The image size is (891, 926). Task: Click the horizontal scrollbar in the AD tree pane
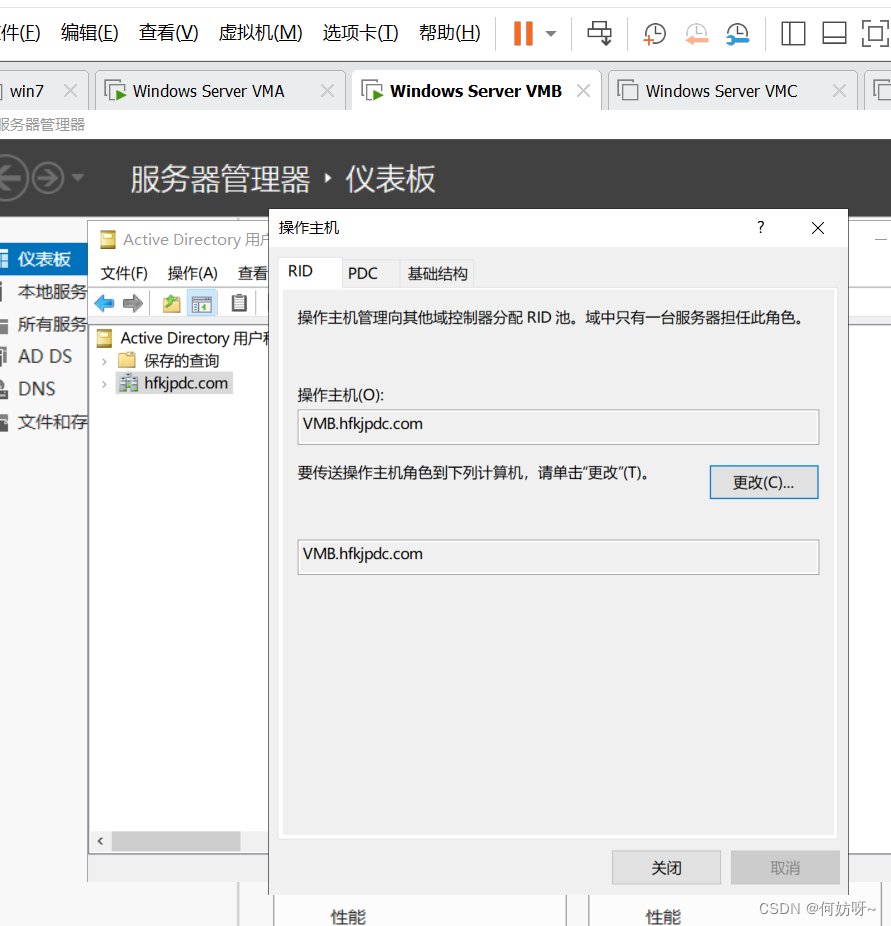175,841
